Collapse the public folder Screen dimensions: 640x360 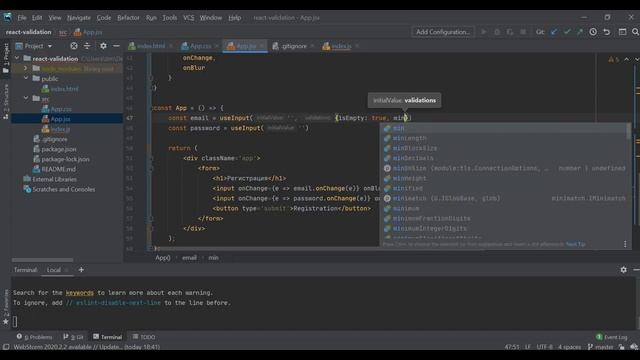(x=26, y=78)
